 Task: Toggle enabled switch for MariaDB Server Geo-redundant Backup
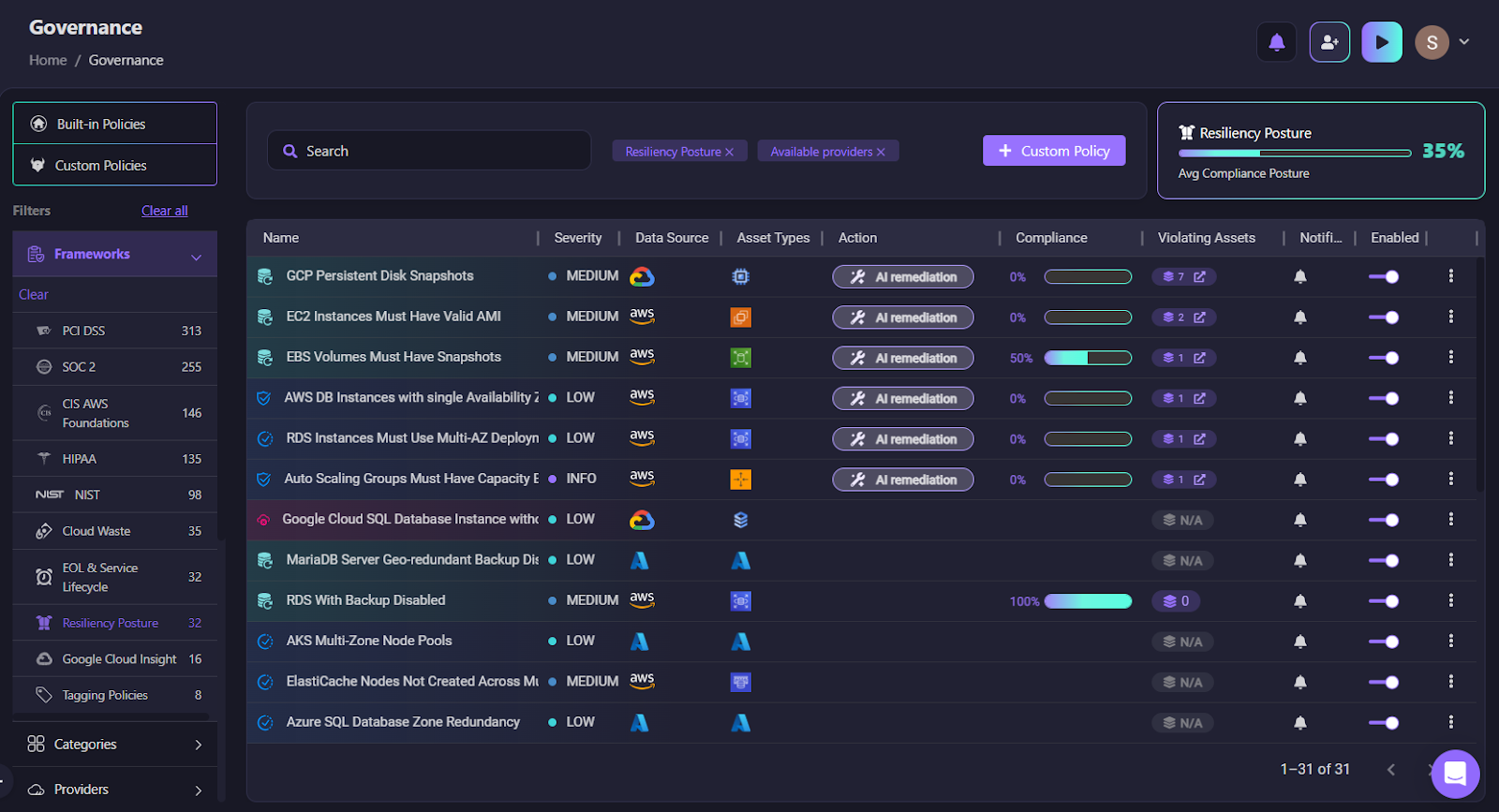click(1384, 560)
